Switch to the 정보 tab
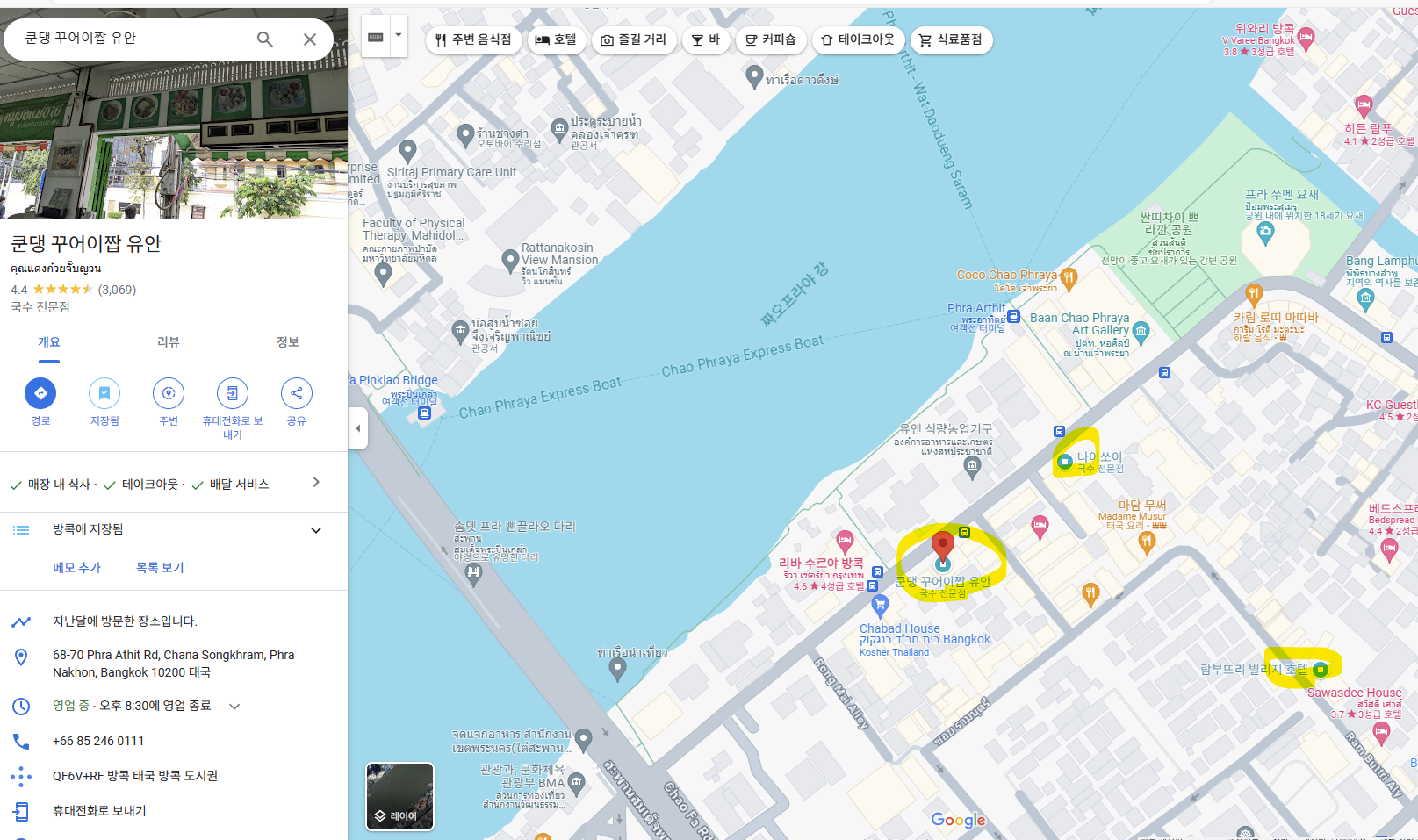 coord(288,342)
